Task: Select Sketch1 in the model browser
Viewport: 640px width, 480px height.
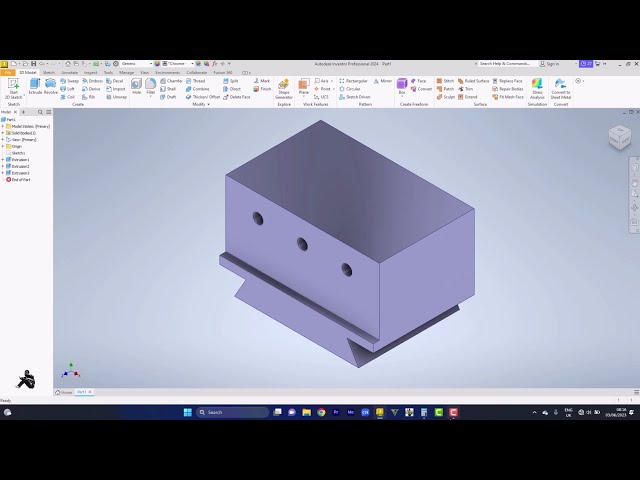Action: coord(16,153)
